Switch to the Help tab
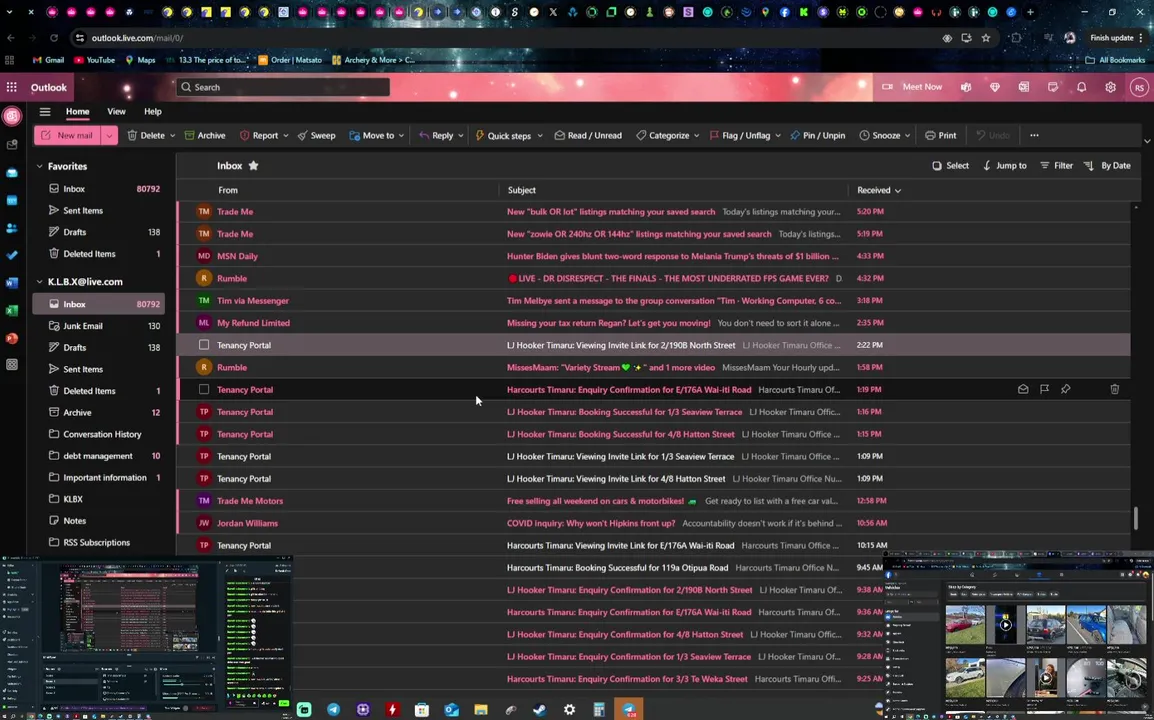Viewport: 1154px width, 720px height. 152,112
